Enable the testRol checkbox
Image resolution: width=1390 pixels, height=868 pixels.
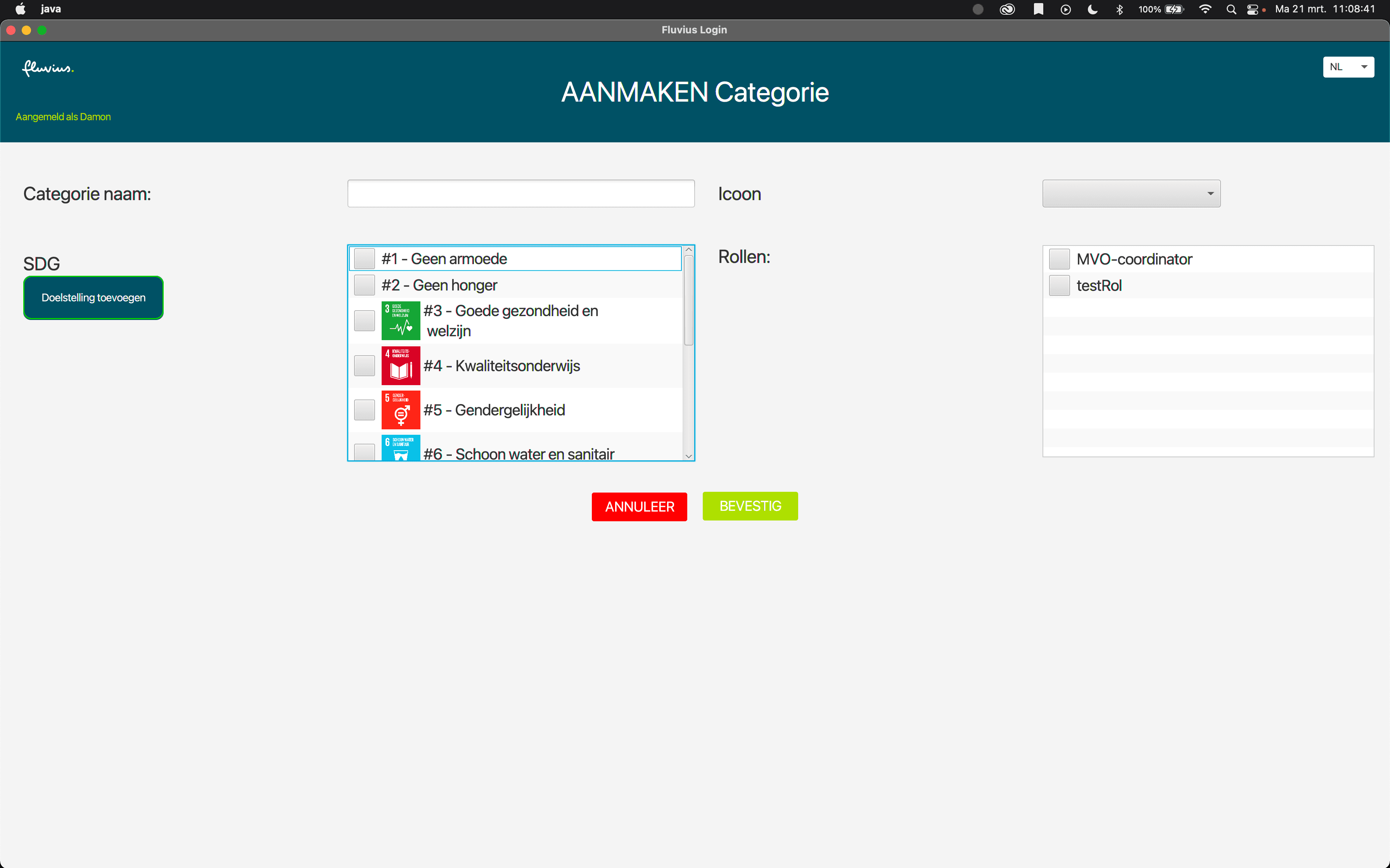pos(1059,285)
